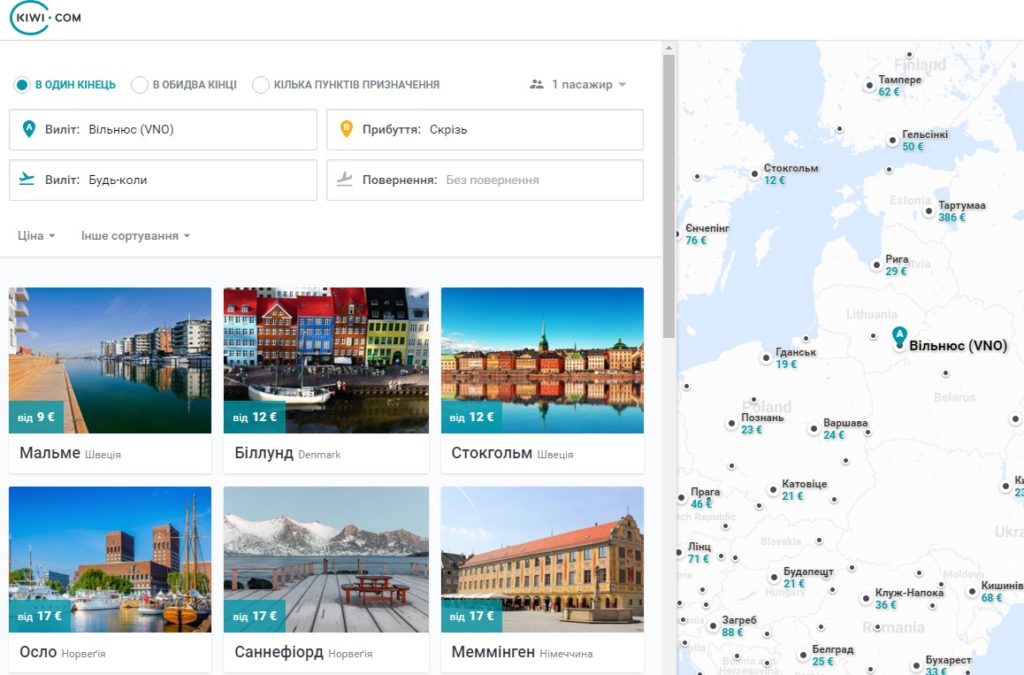Click the scrollbar up arrow
Image resolution: width=1024 pixels, height=675 pixels.
[x=669, y=48]
